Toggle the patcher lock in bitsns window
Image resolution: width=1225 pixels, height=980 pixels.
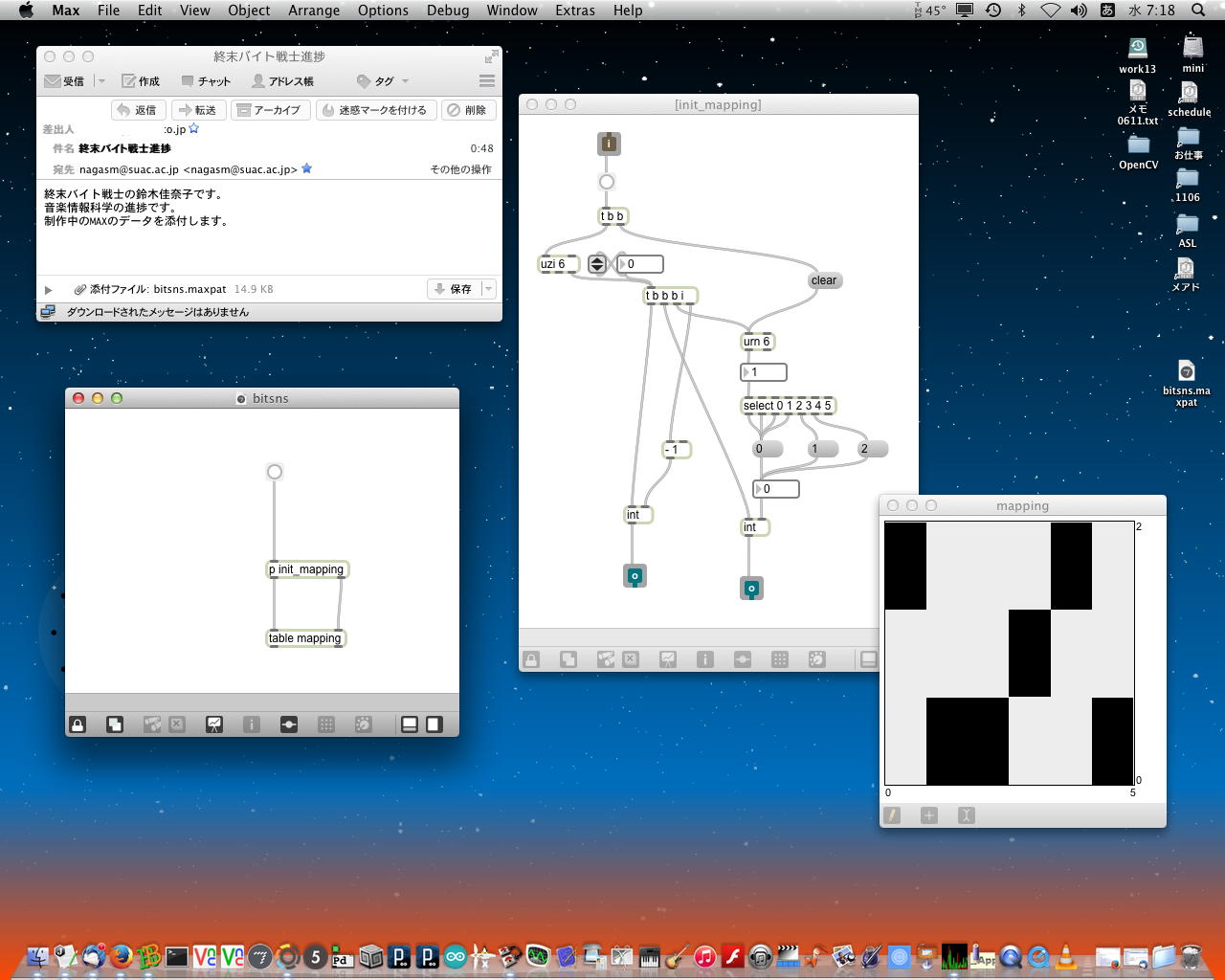78,724
